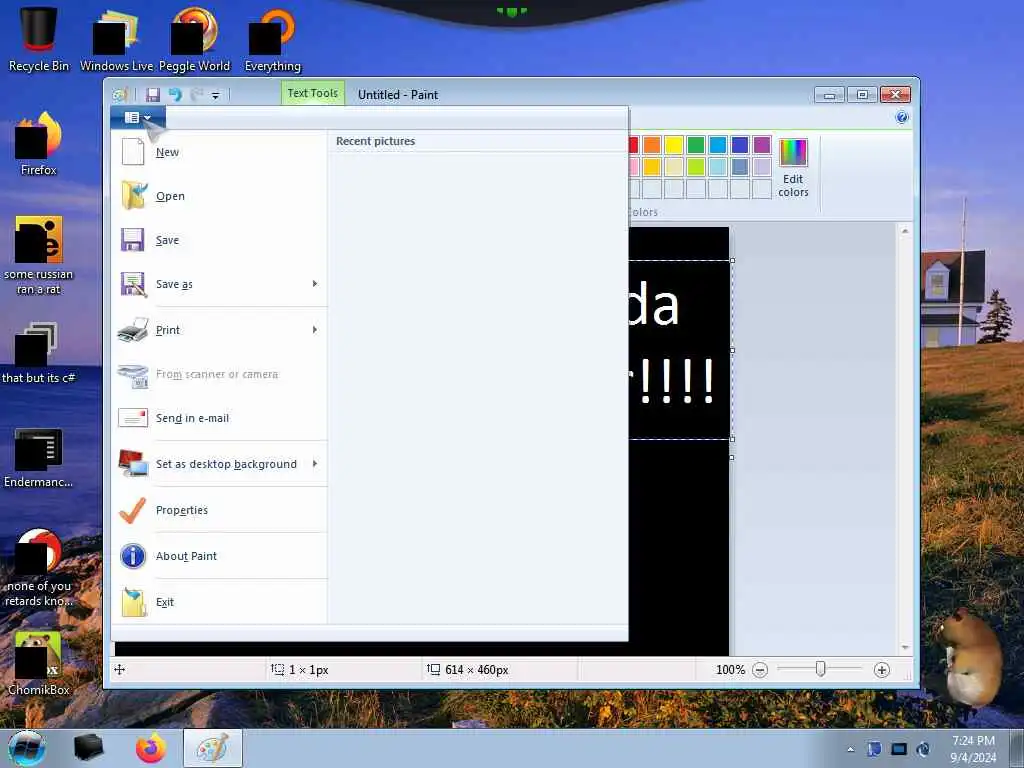The image size is (1024, 768).
Task: Click the 100% zoom level text
Action: coord(730,670)
